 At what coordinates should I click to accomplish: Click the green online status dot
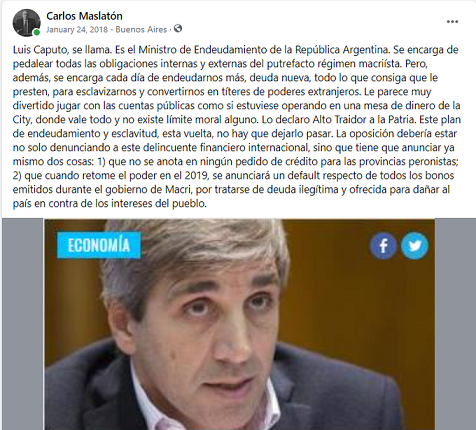click(37, 32)
